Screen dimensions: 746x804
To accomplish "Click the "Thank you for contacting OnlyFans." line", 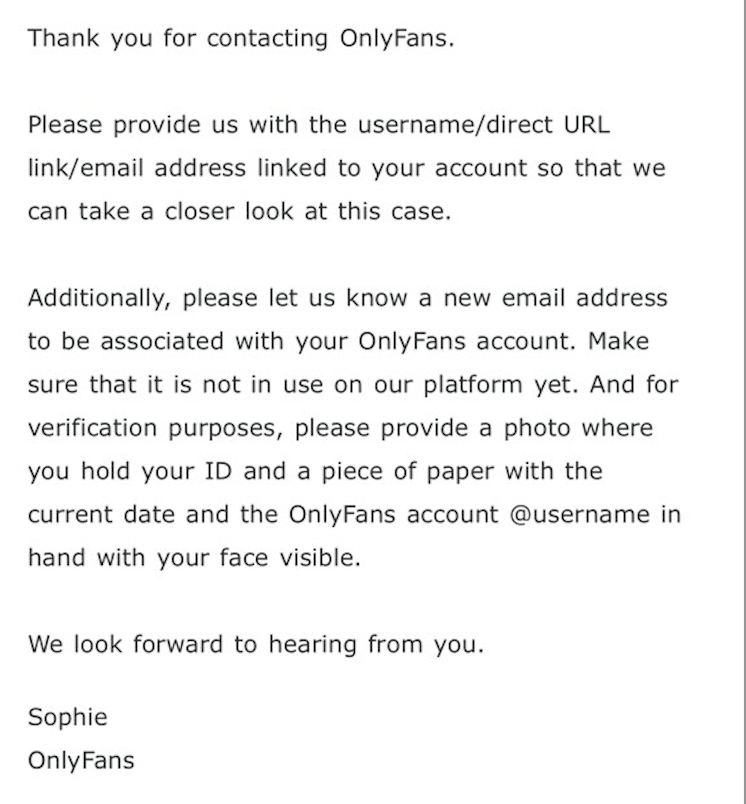I will pos(241,39).
